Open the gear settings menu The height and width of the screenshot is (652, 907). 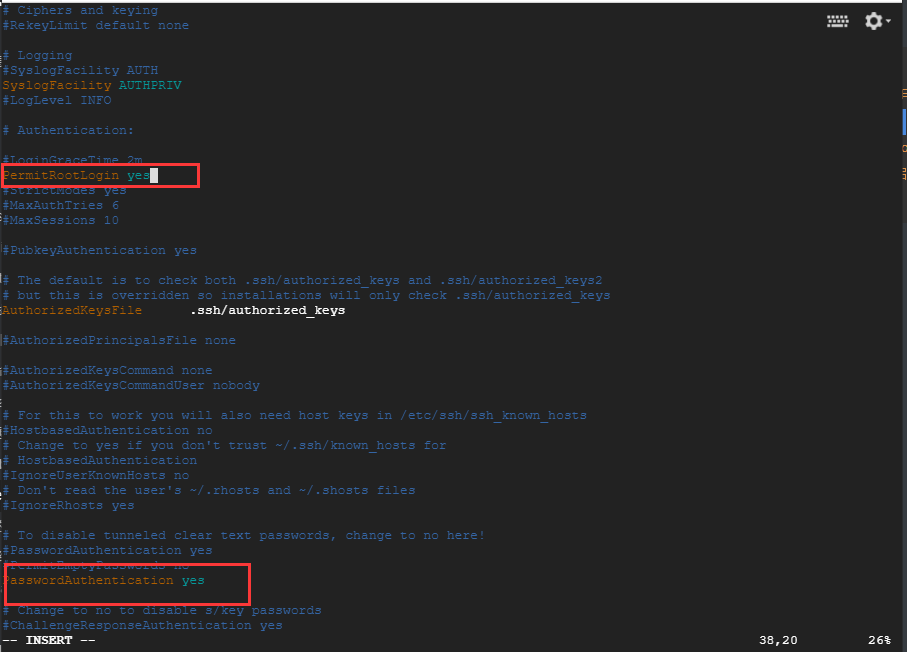(x=872, y=20)
